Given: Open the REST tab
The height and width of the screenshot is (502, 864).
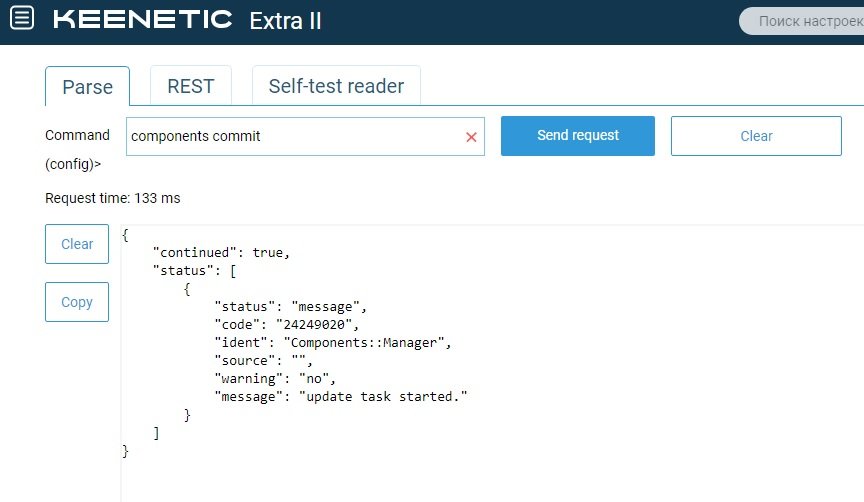Looking at the screenshot, I should [x=191, y=86].
